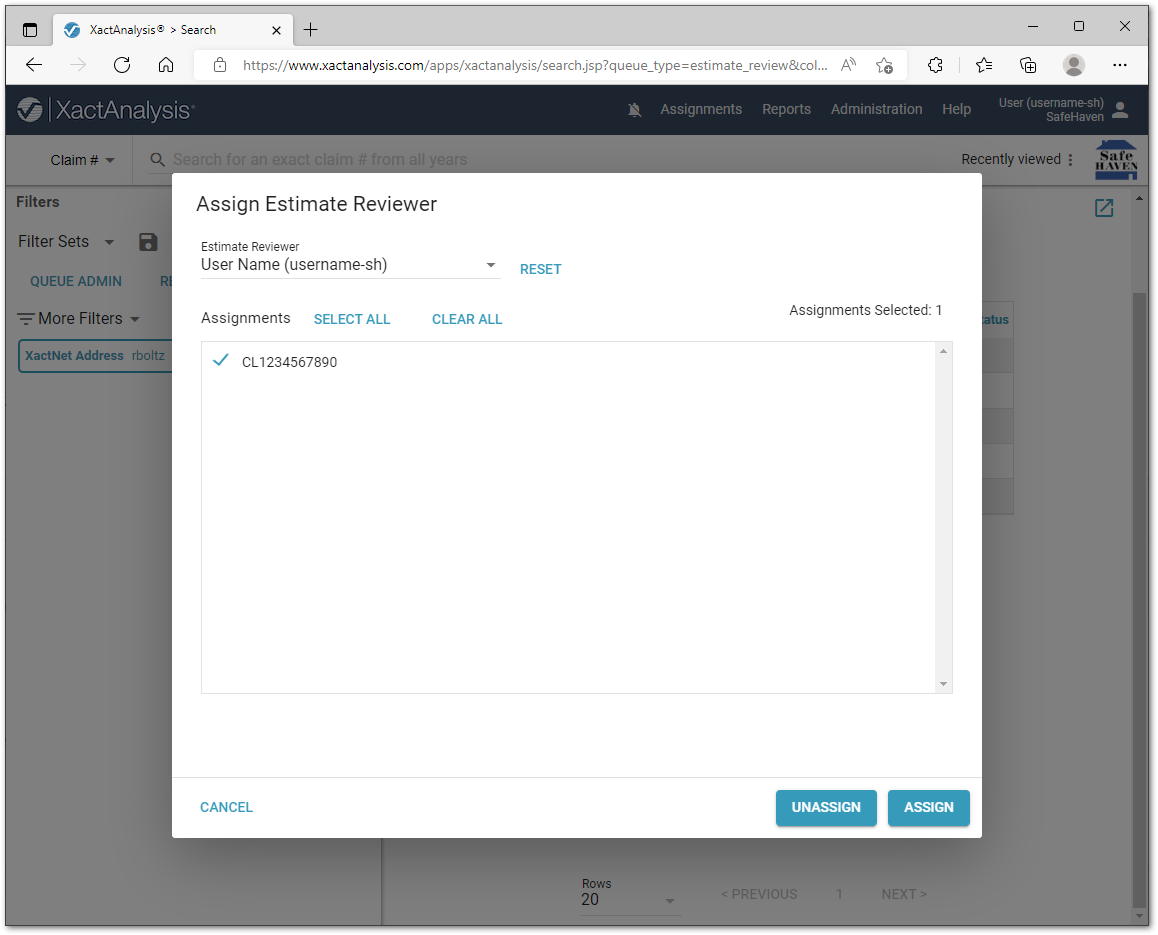Click the XactNet Address rboltz filter chip
This screenshot has width=1158, height=935.
(x=95, y=356)
